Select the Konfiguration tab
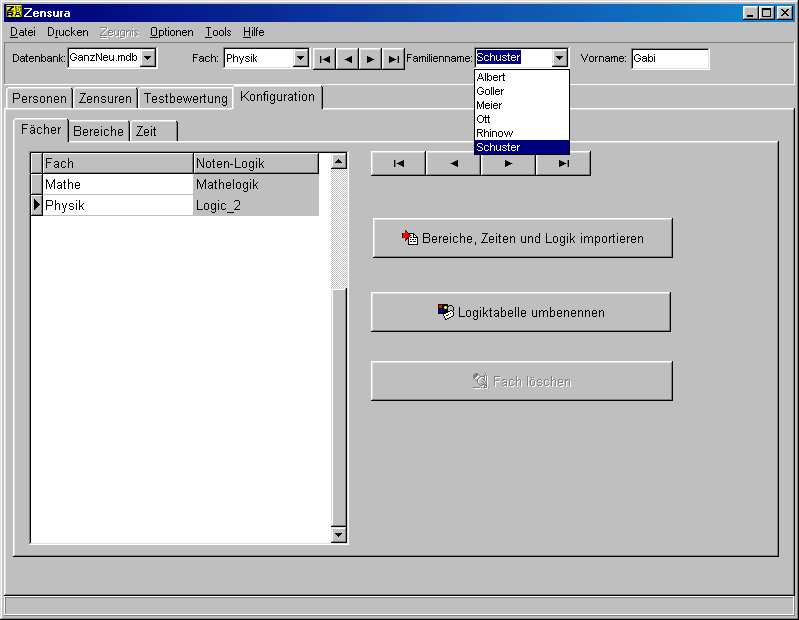799x620 pixels. (x=278, y=97)
